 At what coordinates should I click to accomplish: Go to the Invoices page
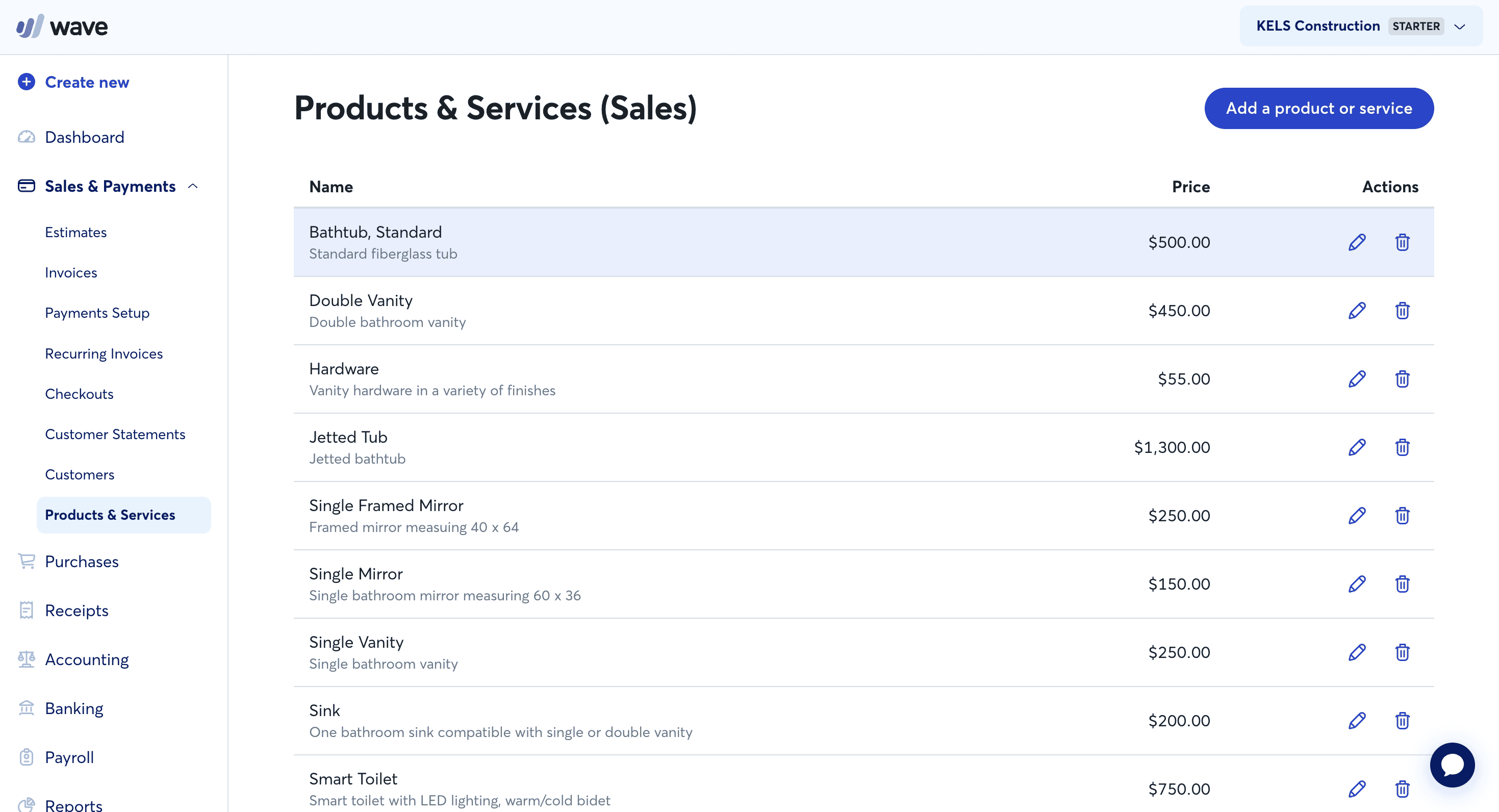(71, 272)
